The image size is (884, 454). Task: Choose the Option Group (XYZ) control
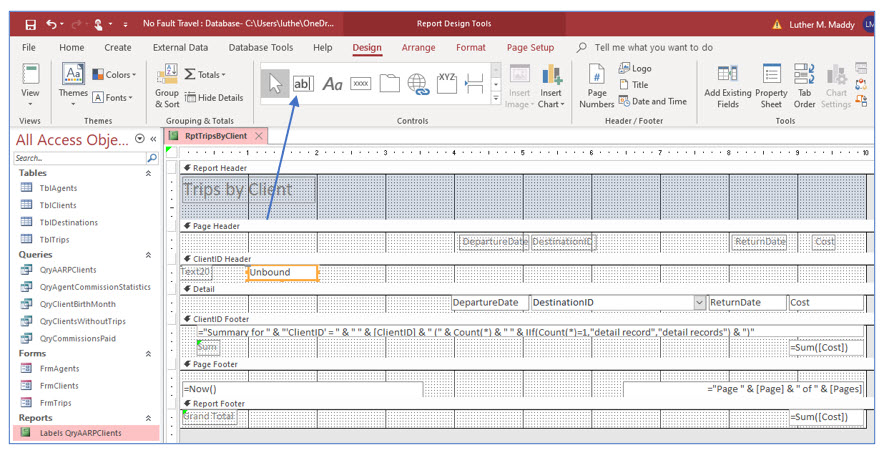[x=447, y=83]
